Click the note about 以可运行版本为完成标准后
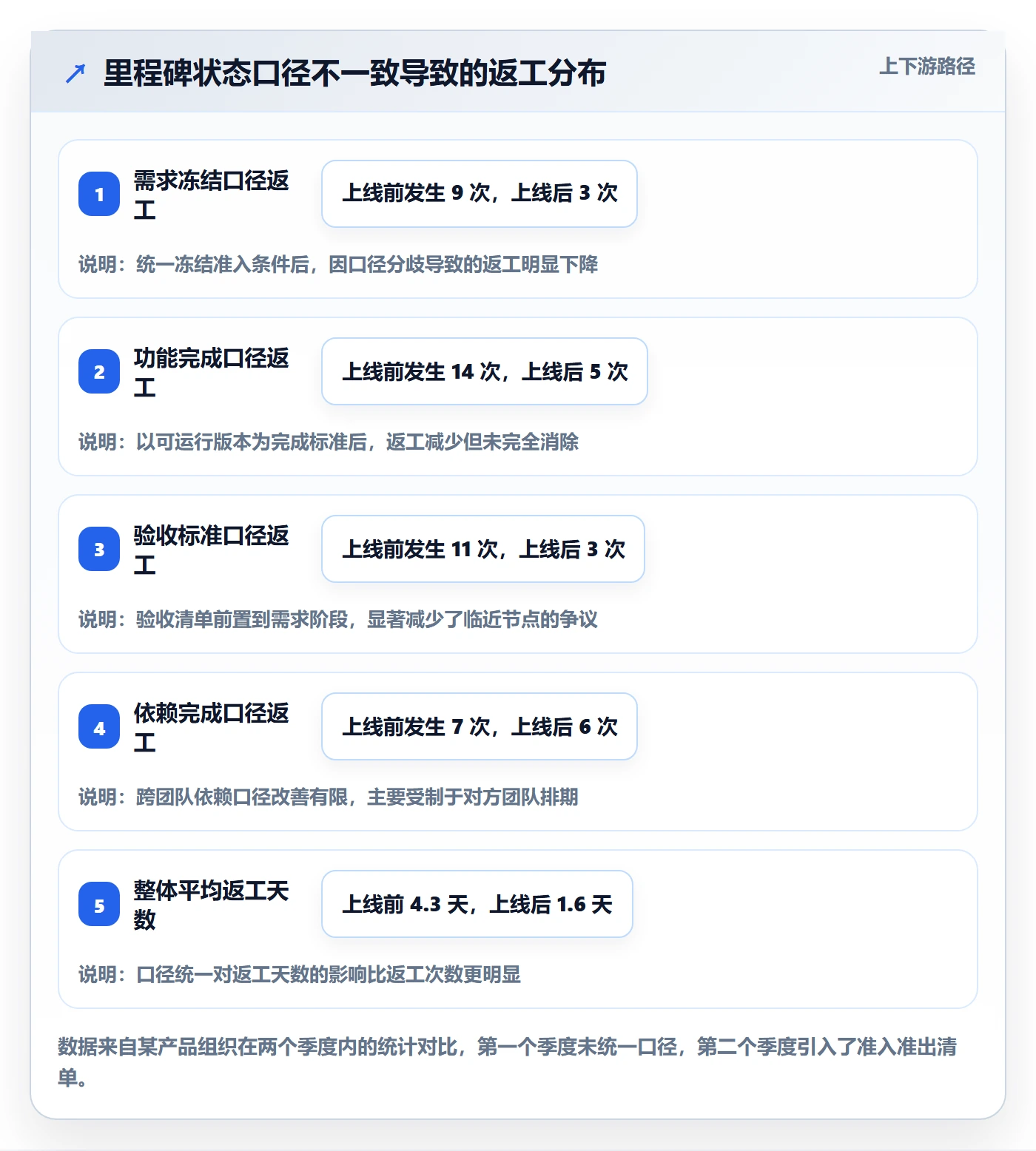The image size is (1036, 1151). pos(329,442)
